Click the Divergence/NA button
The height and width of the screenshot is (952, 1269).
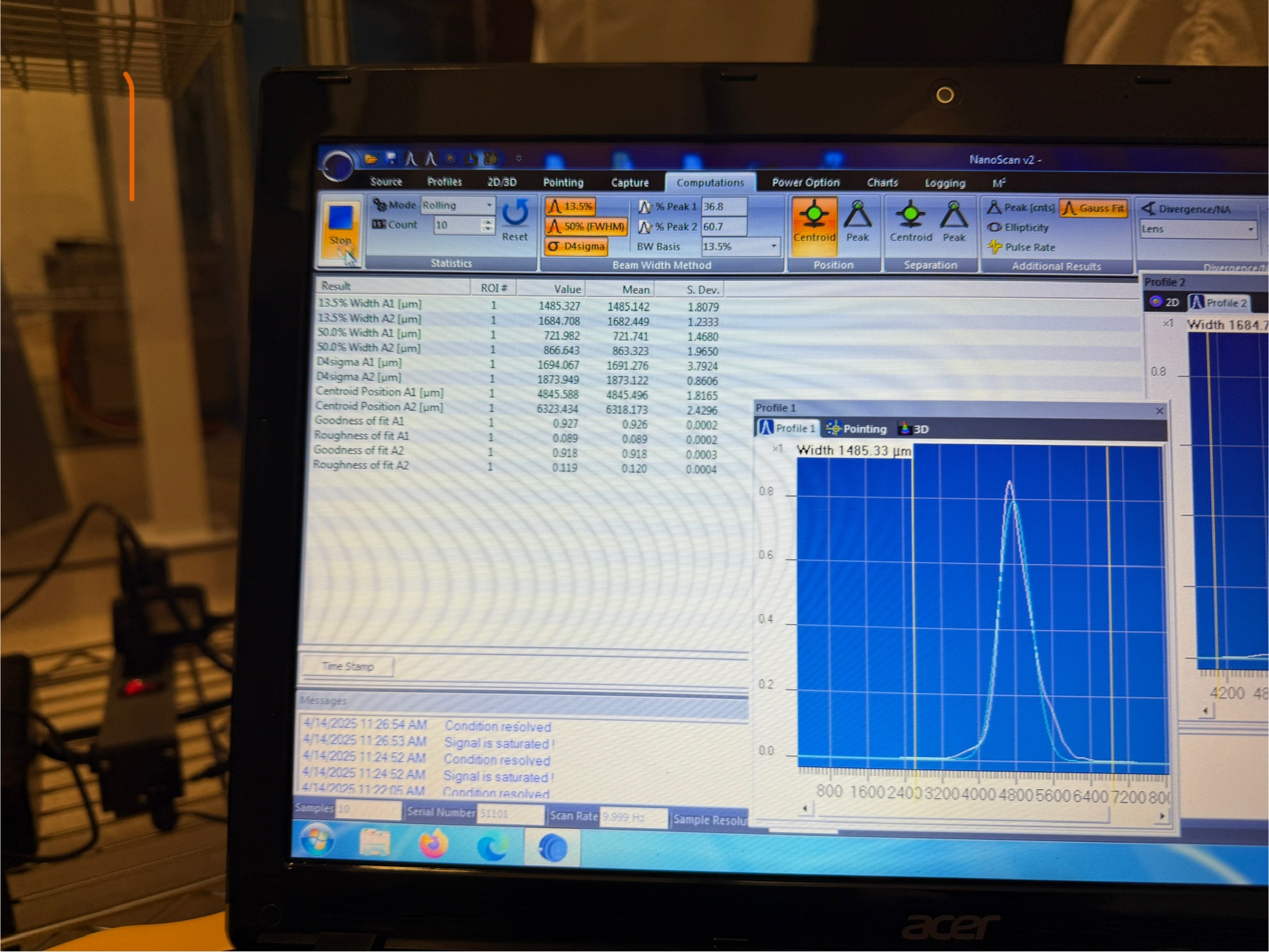click(1186, 209)
